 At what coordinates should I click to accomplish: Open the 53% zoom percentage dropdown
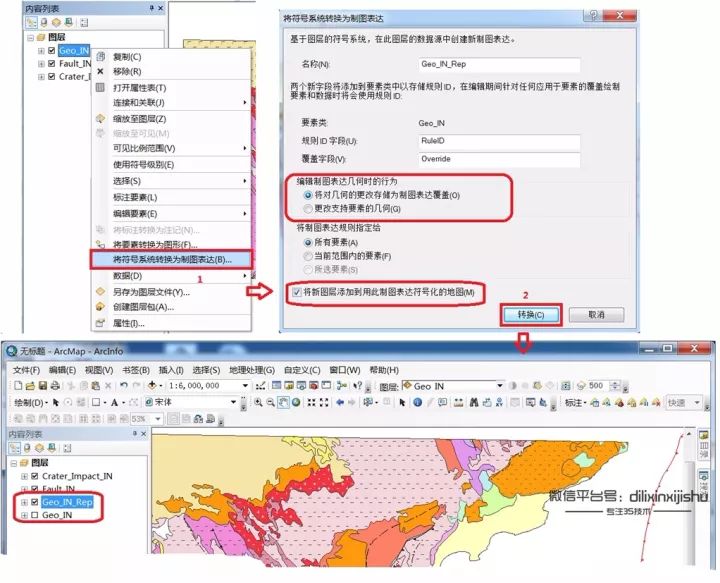tap(158, 419)
